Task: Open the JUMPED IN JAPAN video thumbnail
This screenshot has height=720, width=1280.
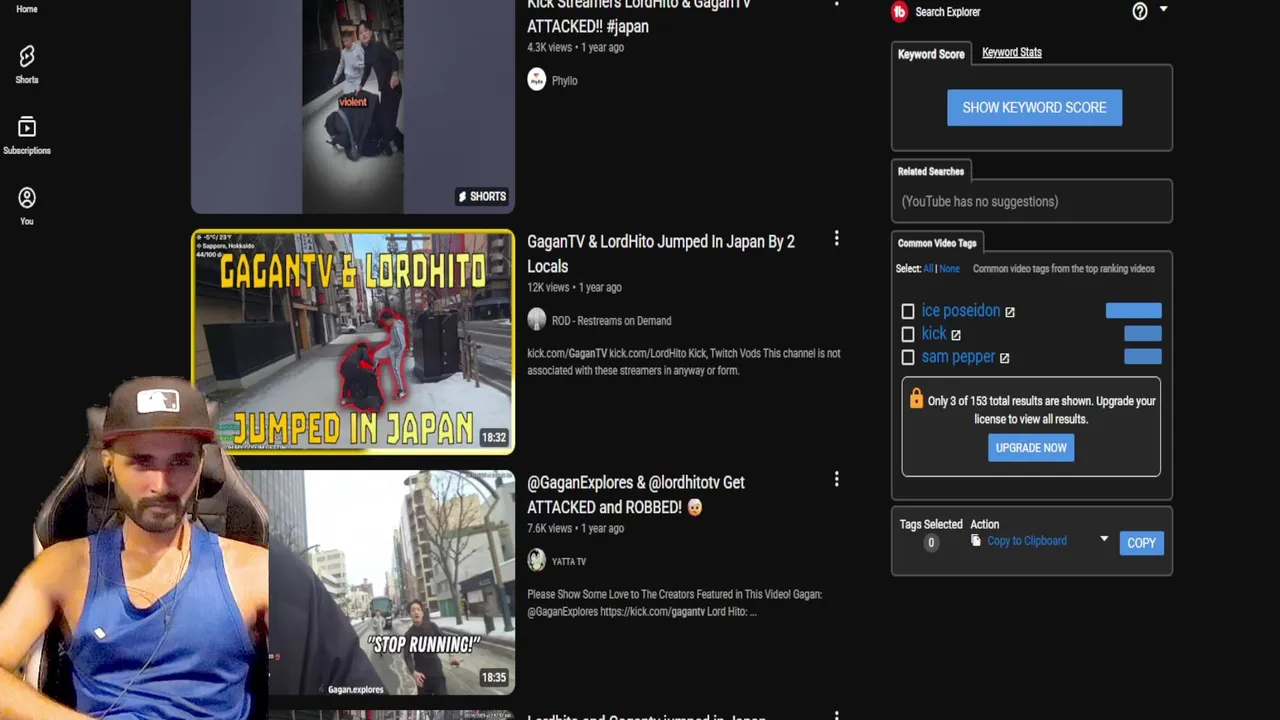Action: click(353, 342)
